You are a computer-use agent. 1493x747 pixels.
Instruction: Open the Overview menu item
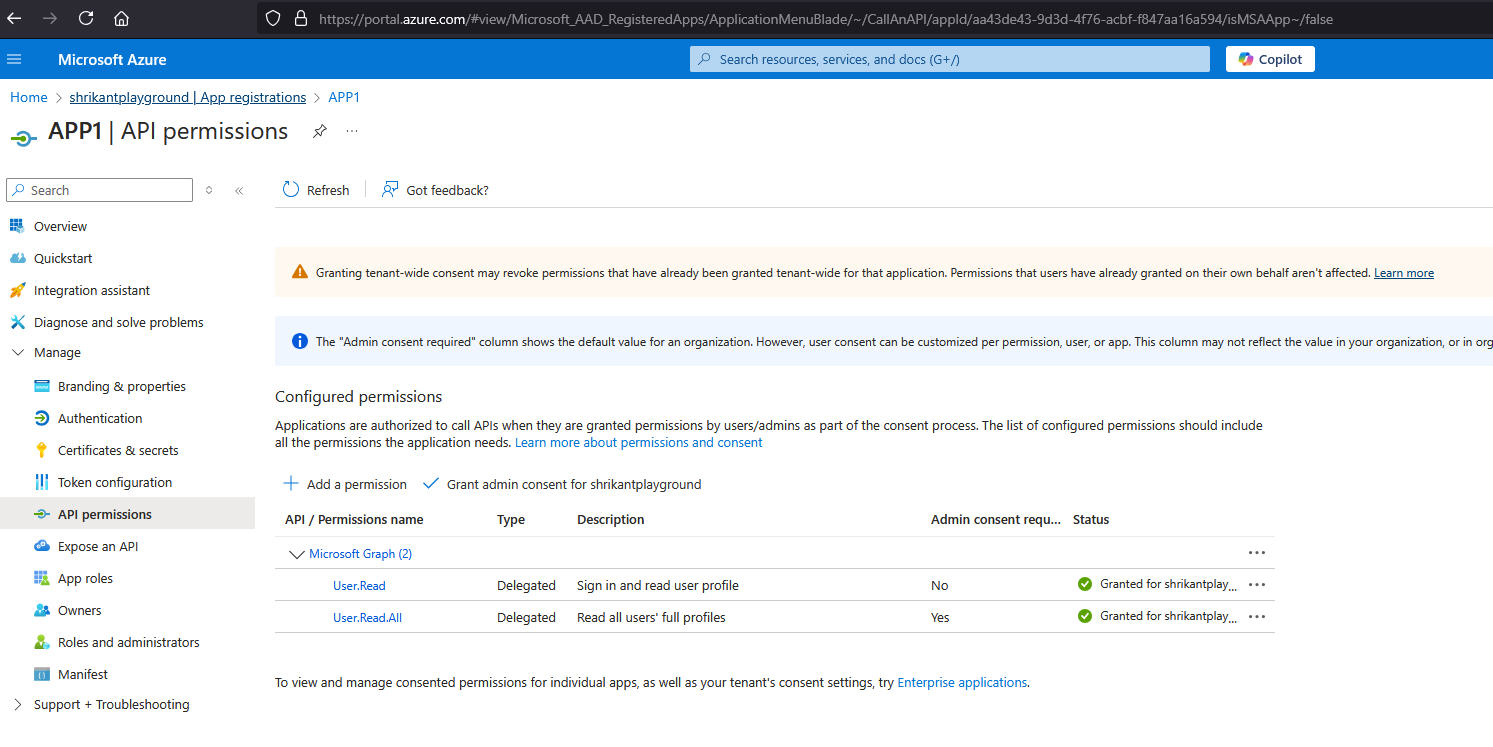pos(60,226)
